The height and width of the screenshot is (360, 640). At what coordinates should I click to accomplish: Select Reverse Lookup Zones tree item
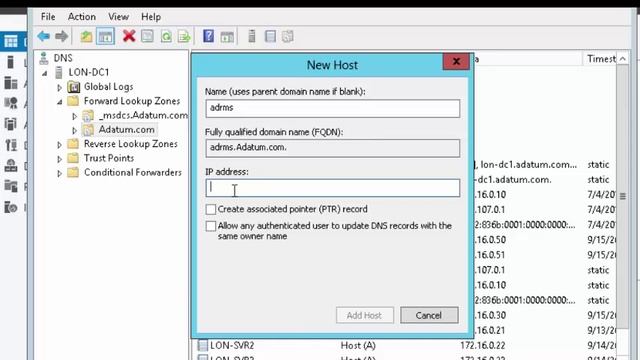(x=131, y=144)
